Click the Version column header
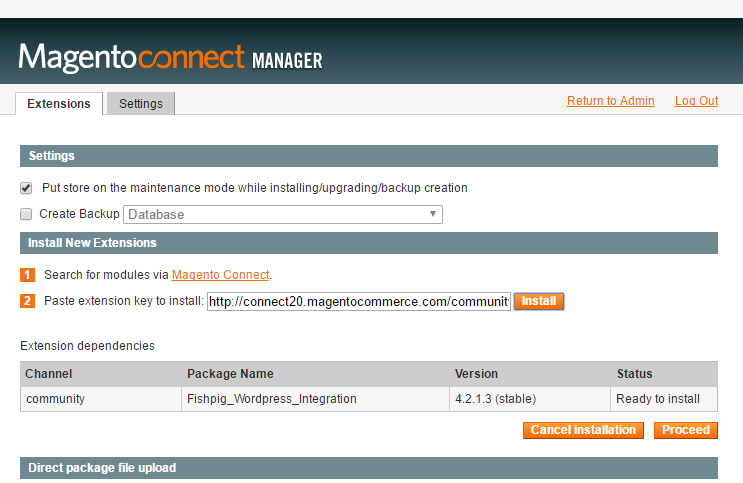743x483 pixels. click(x=530, y=374)
